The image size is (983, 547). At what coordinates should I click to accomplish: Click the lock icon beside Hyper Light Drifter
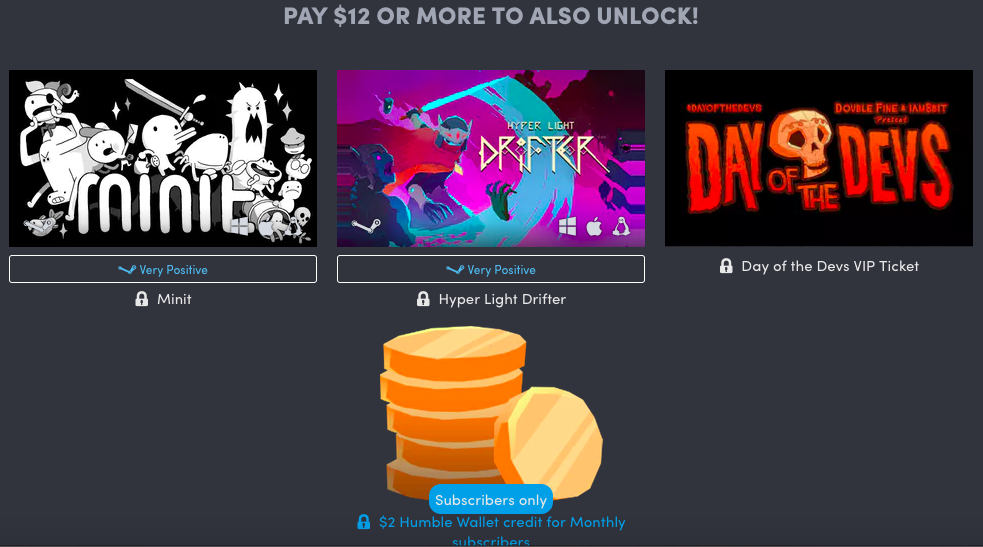[423, 299]
